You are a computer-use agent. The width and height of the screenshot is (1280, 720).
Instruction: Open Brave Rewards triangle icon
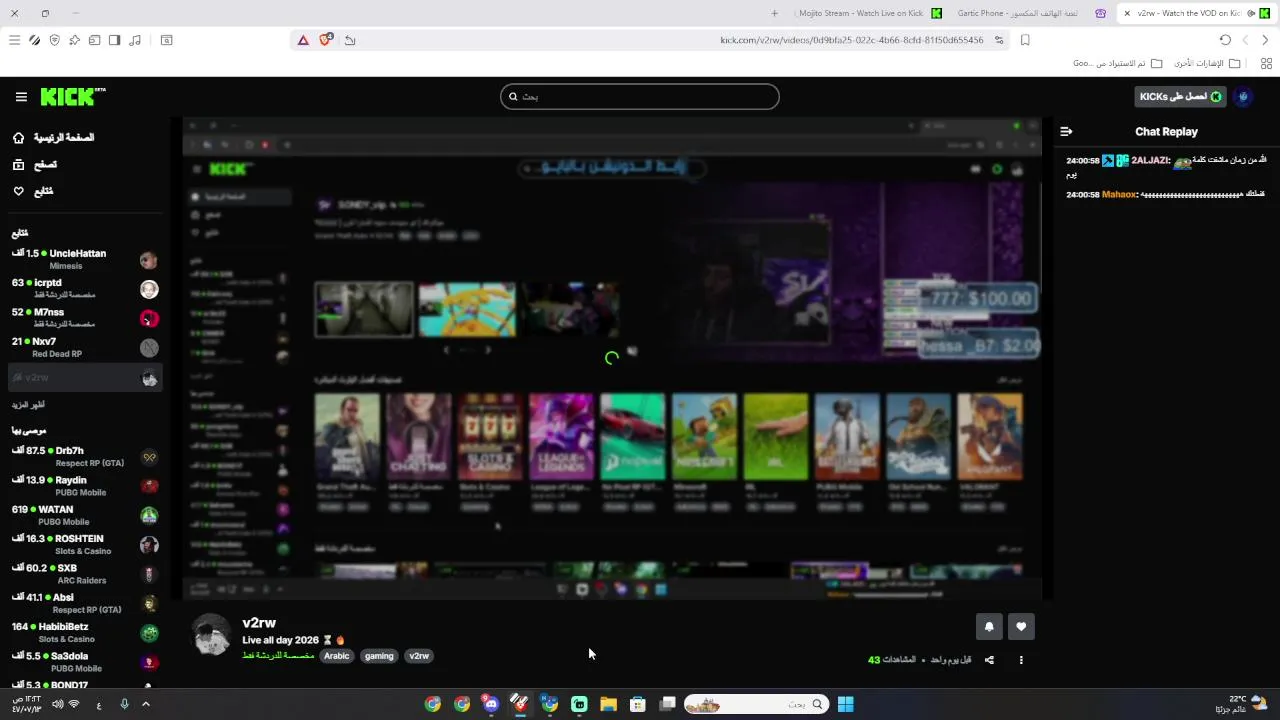[303, 40]
